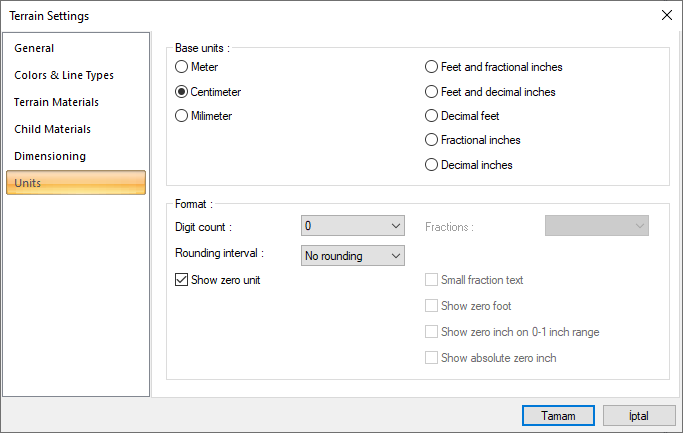The width and height of the screenshot is (683, 433).
Task: Click the Tamam button
Action: (x=558, y=415)
